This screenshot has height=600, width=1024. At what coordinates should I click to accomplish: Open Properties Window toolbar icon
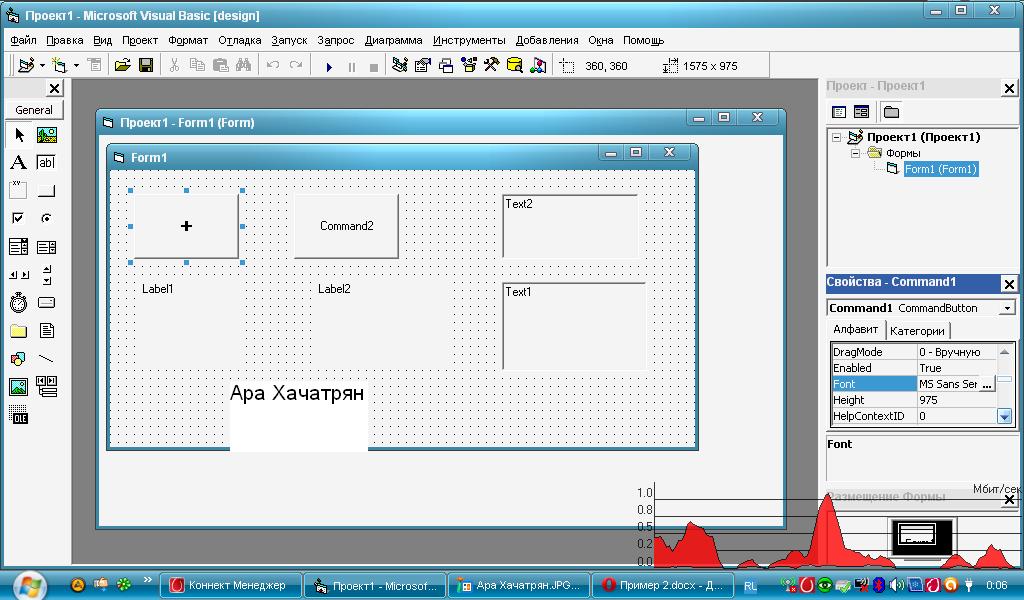tap(423, 65)
